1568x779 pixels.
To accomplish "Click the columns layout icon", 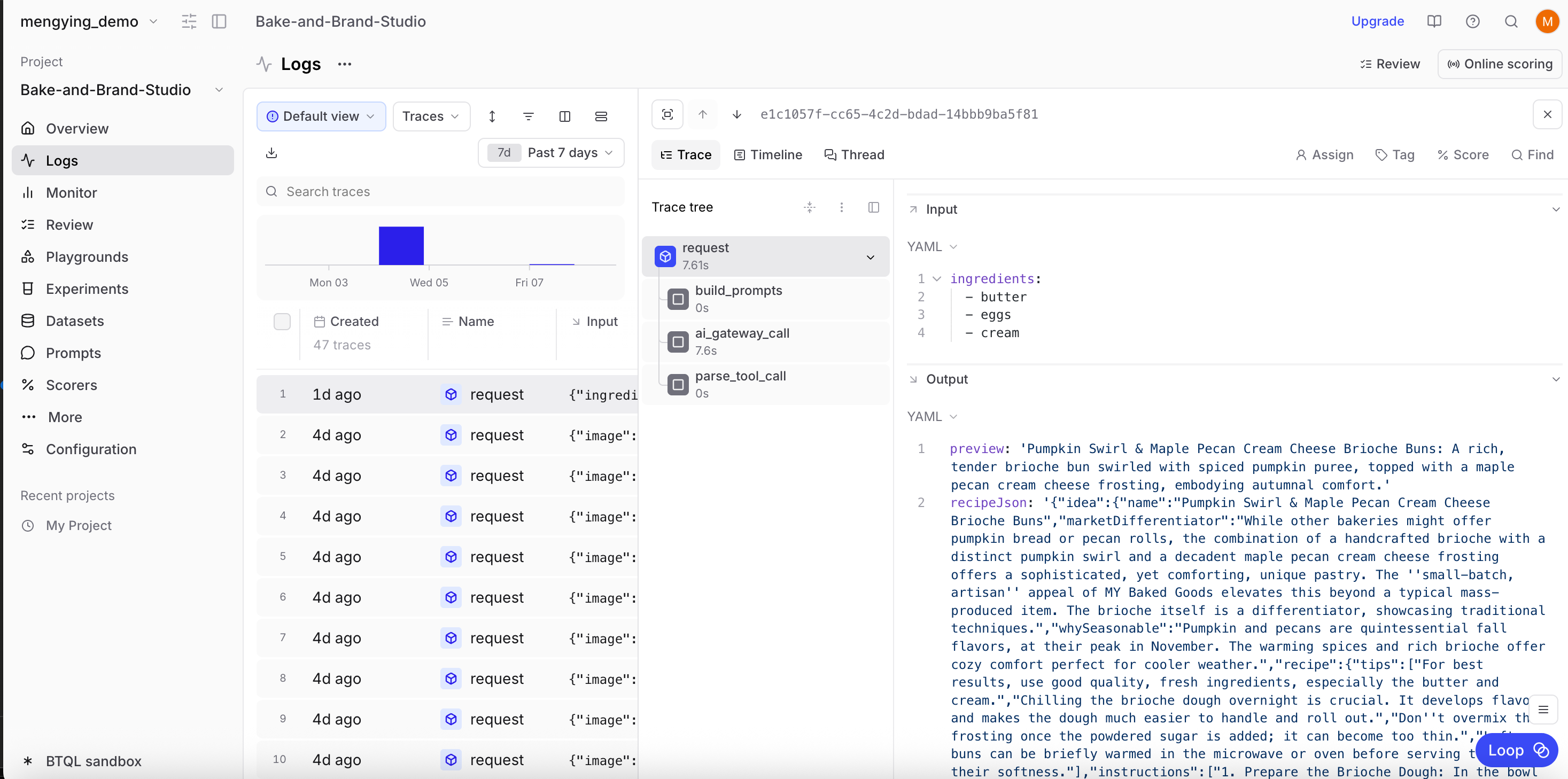I will [x=564, y=116].
